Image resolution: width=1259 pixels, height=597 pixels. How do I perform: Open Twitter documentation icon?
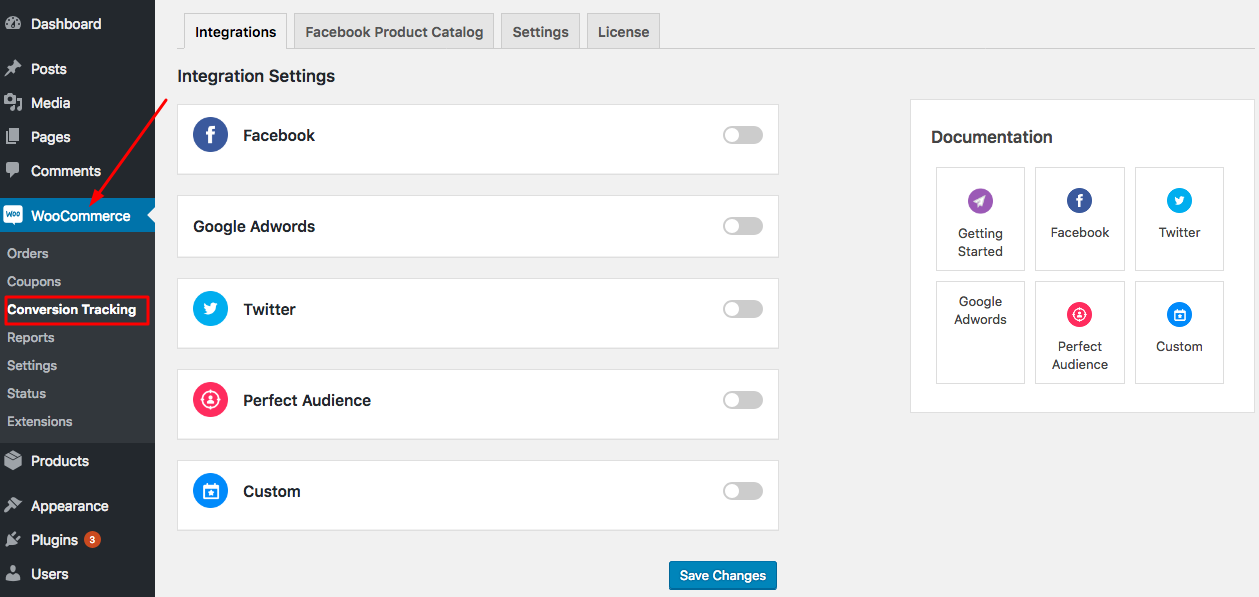(1179, 201)
